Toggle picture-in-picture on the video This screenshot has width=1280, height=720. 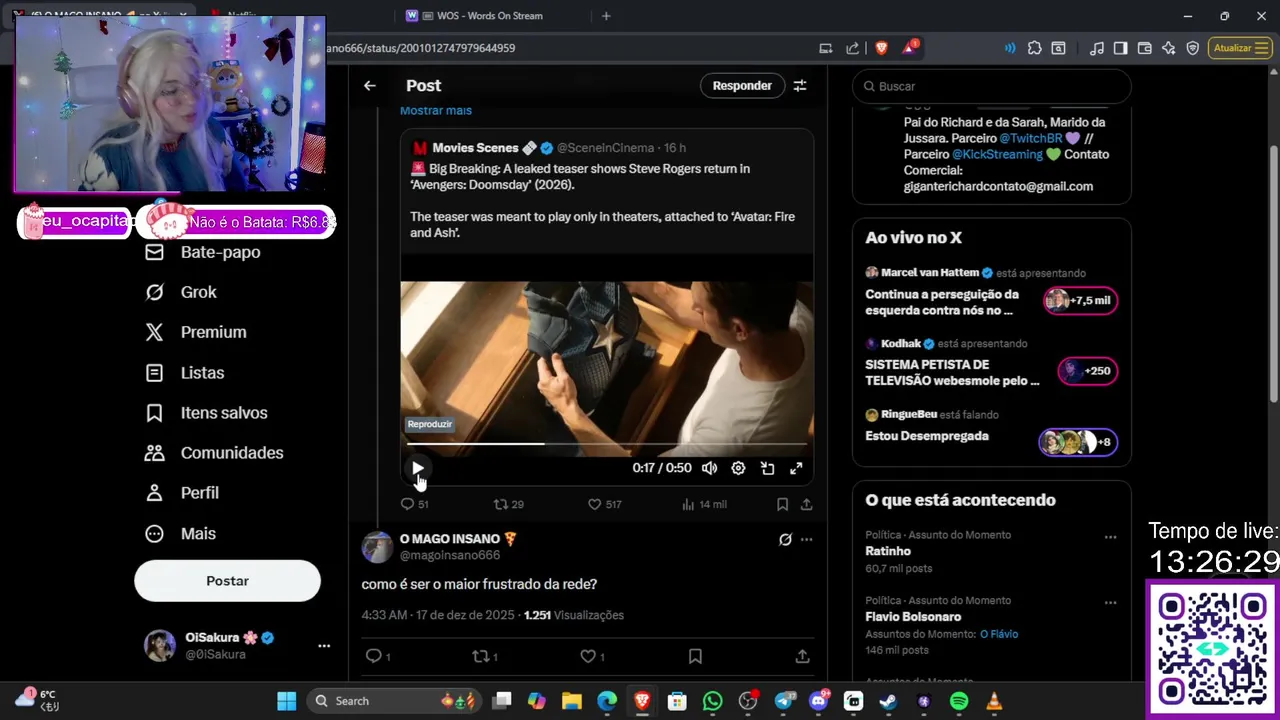(767, 468)
